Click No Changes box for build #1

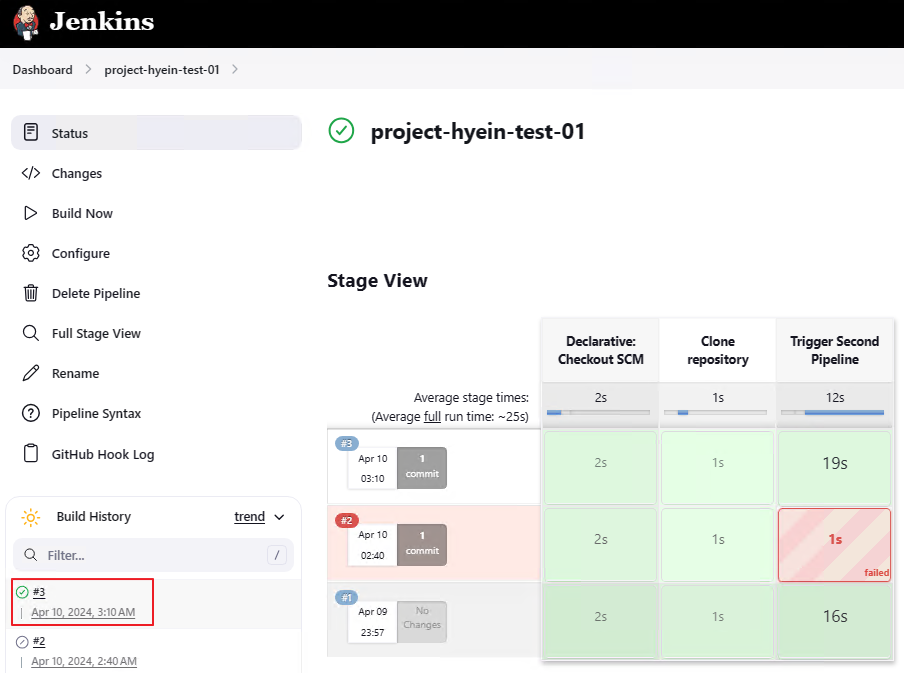tap(422, 622)
